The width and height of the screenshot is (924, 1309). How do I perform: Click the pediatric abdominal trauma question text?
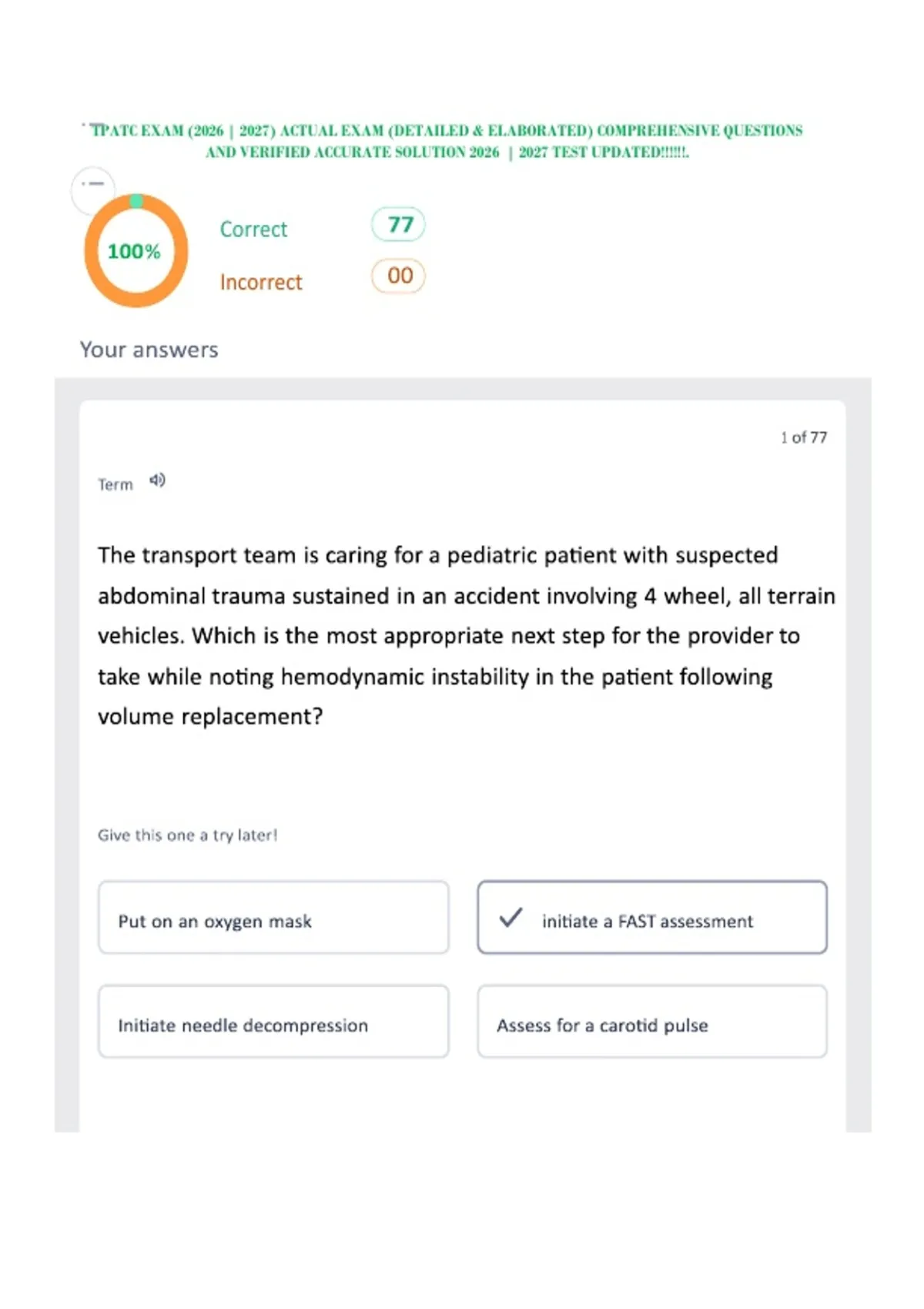466,636
